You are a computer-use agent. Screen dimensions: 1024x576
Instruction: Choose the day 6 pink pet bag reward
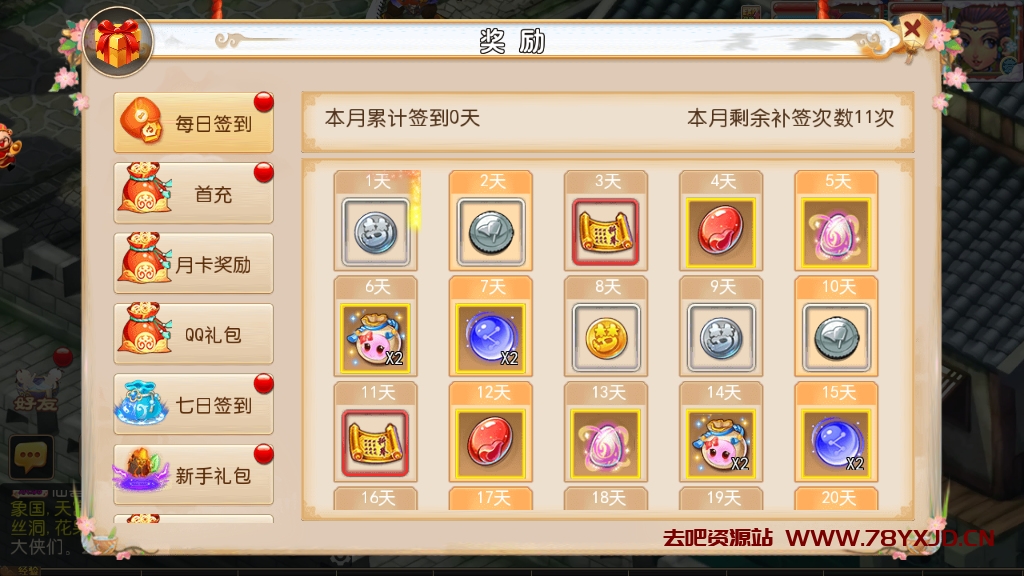click(376, 338)
